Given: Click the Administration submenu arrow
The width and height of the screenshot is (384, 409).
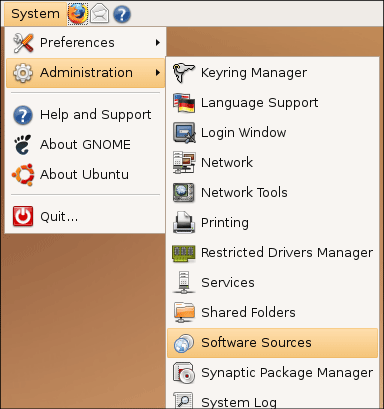Looking at the screenshot, I should click(158, 73).
